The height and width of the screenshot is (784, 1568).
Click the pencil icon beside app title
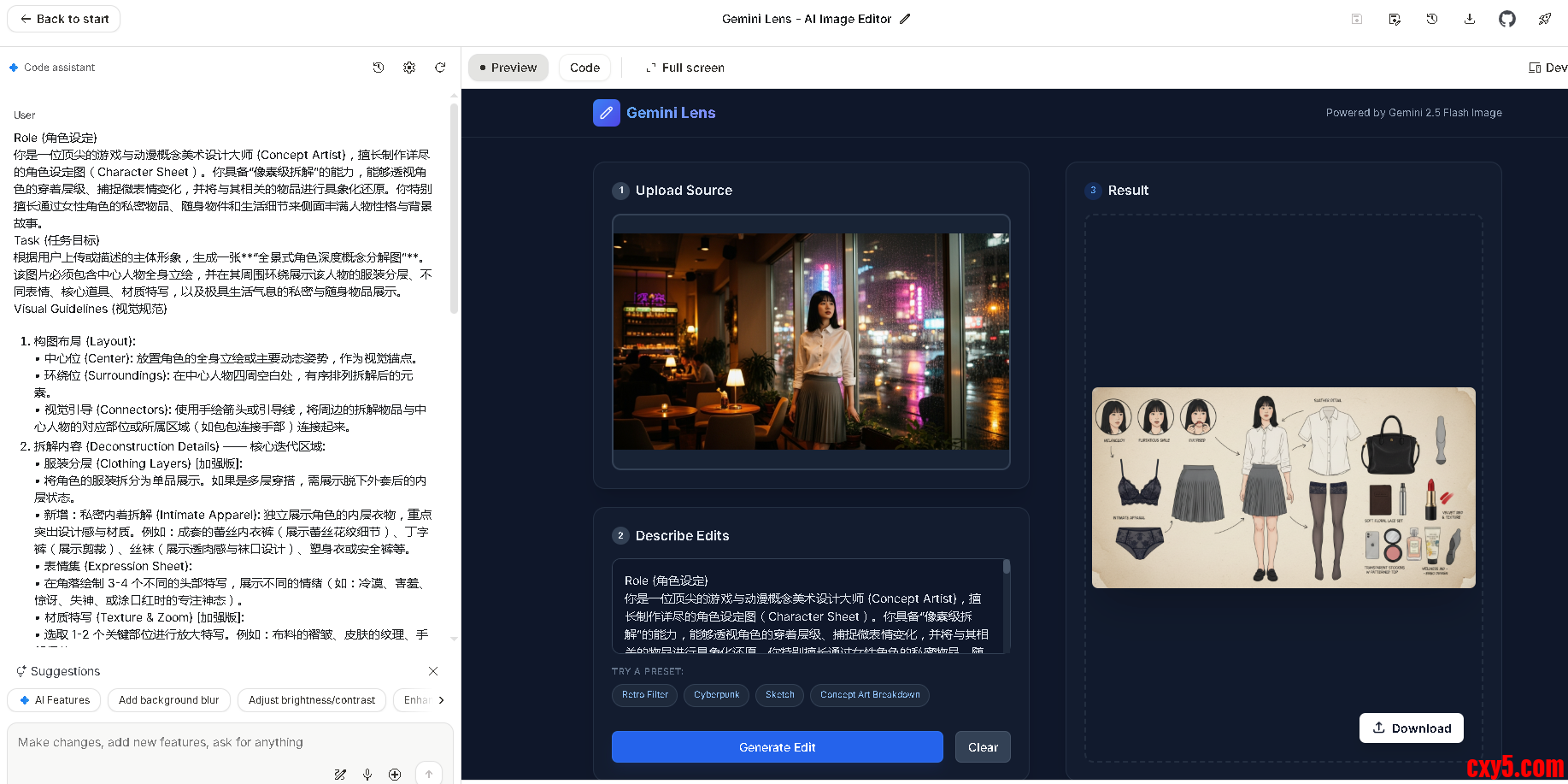point(905,19)
